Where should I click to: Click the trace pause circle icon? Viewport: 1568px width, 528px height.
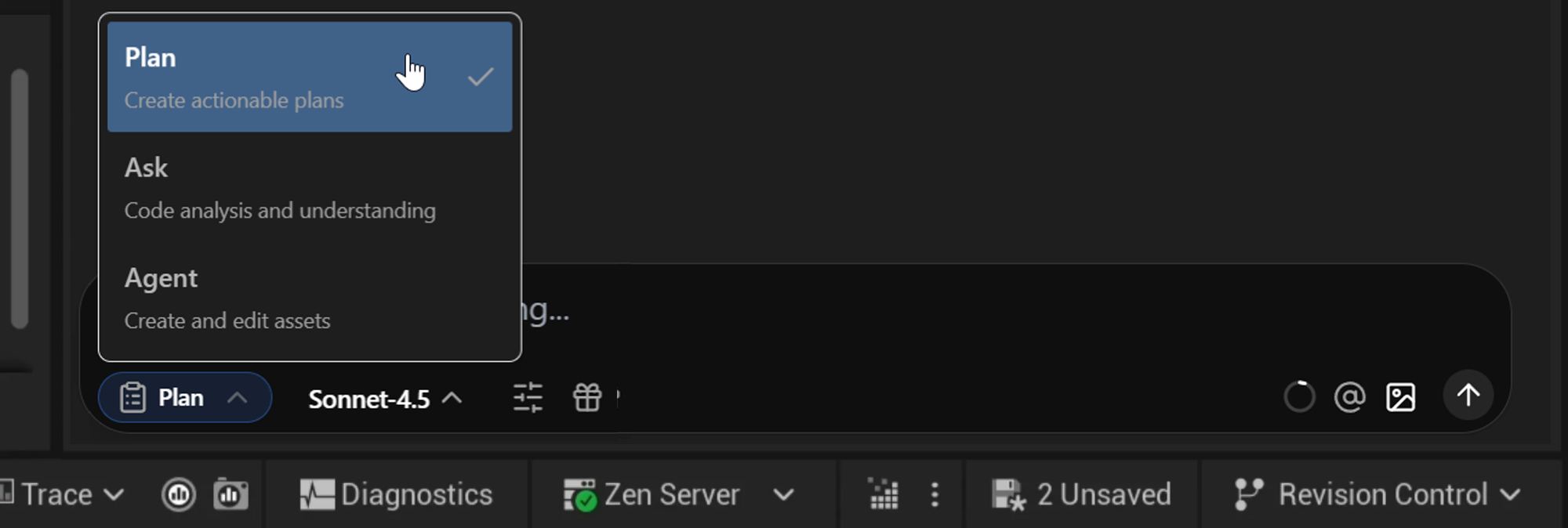[x=179, y=494]
